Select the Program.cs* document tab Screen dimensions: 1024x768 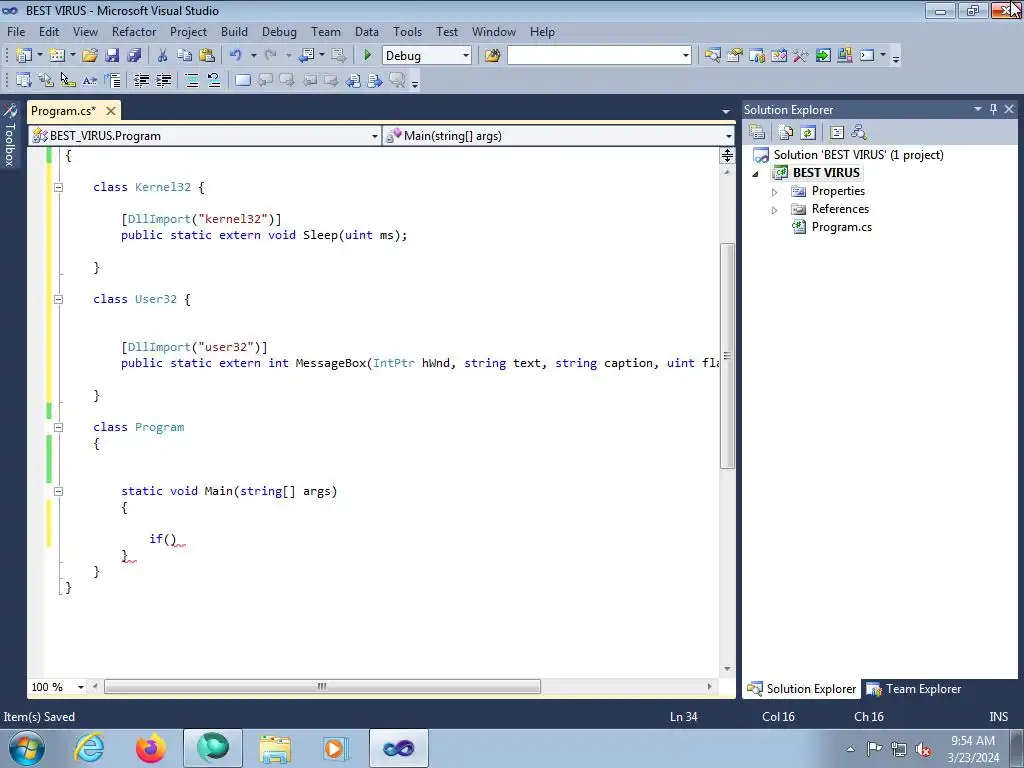pyautogui.click(x=63, y=110)
